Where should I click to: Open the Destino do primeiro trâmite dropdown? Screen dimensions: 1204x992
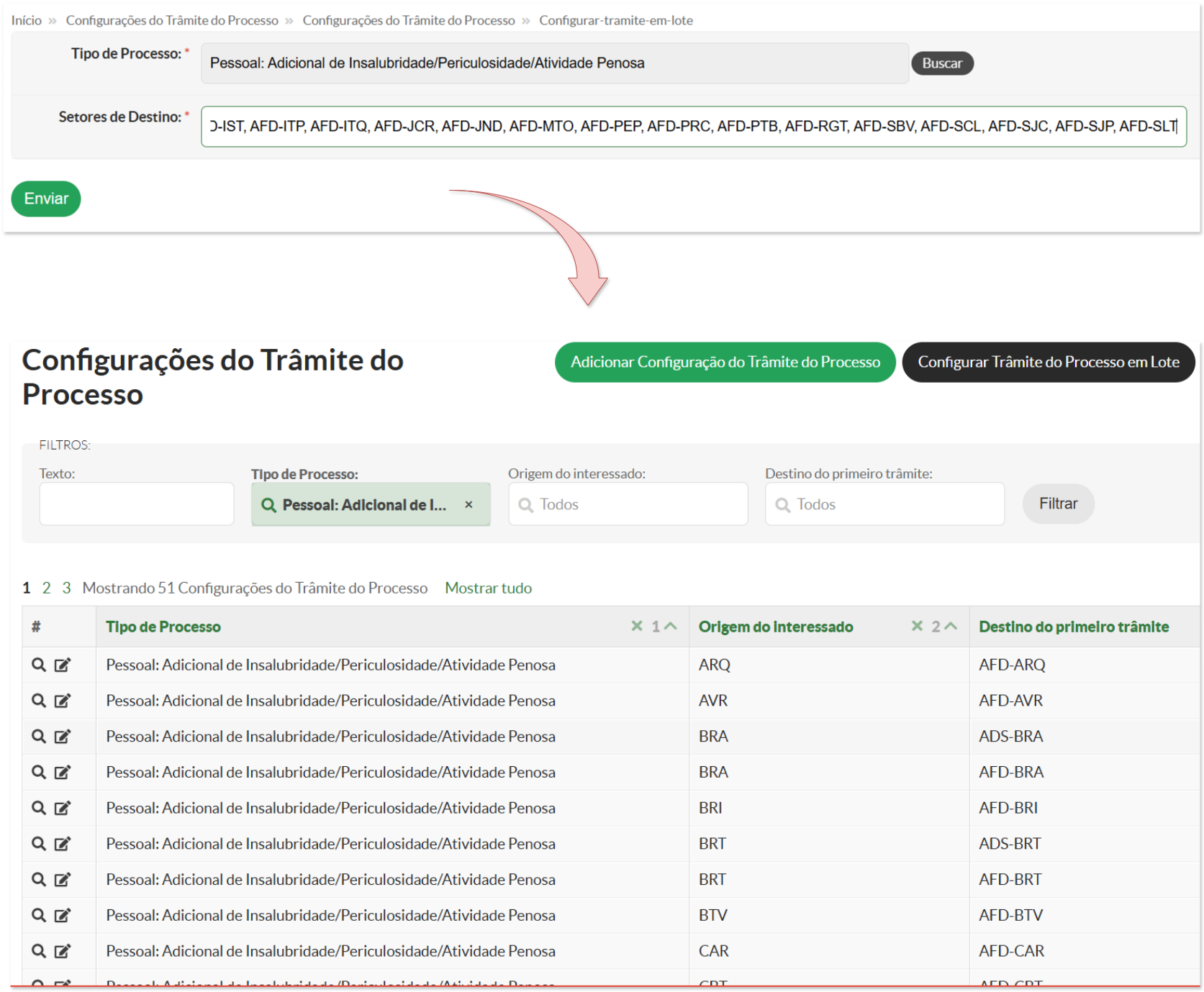(x=884, y=504)
